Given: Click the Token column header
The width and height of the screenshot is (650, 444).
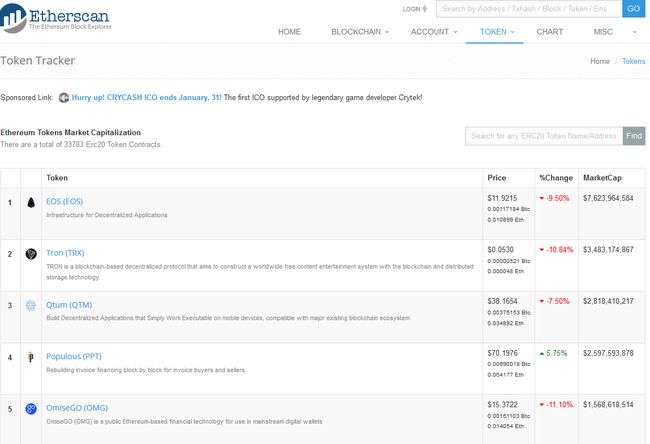Looking at the screenshot, I should [57, 178].
